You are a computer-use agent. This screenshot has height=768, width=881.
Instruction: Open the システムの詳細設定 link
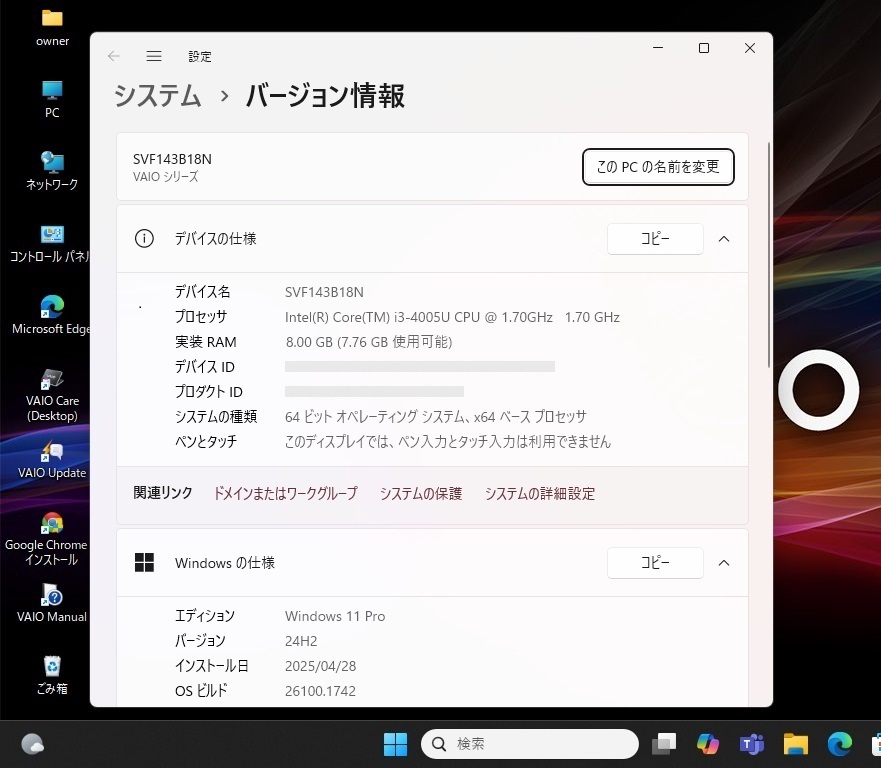(539, 493)
